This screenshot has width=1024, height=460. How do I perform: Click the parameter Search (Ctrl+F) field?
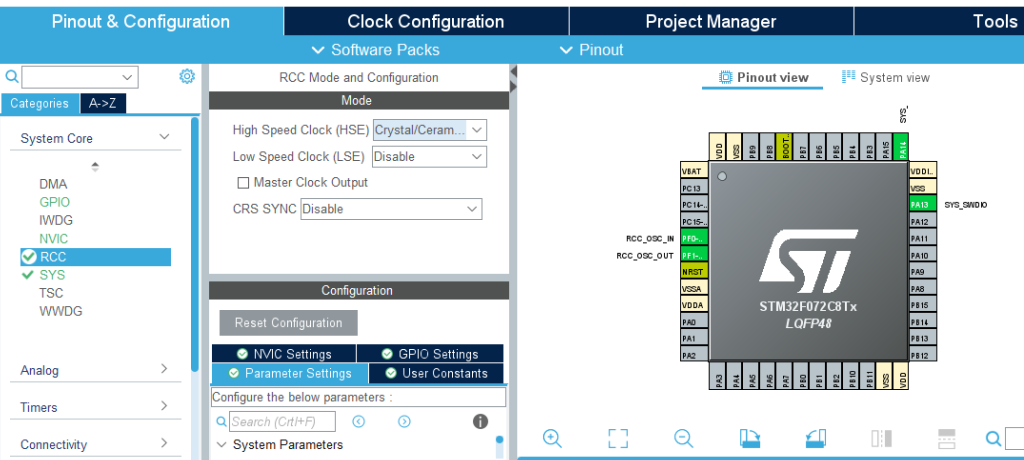[282, 421]
